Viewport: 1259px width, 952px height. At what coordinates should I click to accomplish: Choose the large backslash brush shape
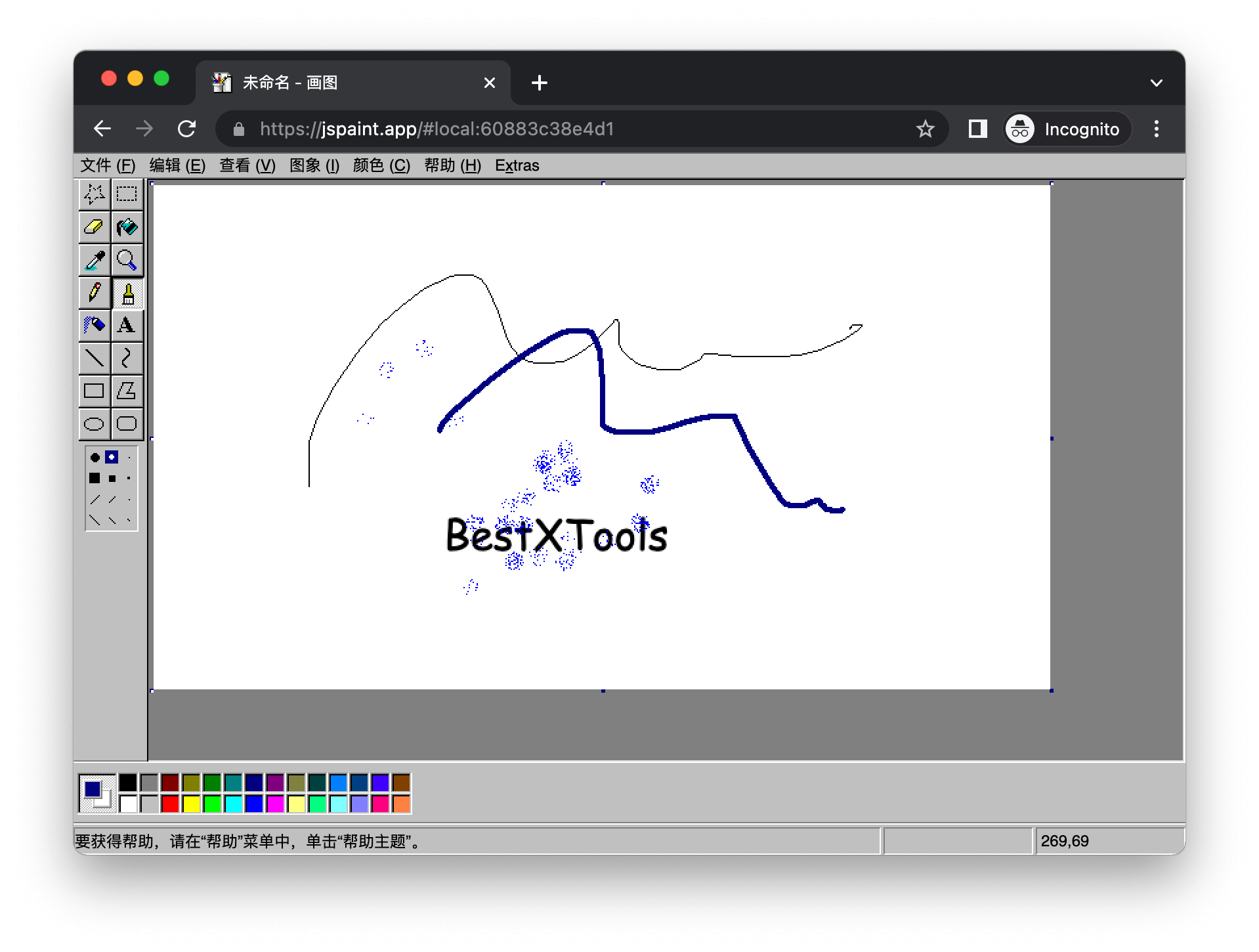pyautogui.click(x=95, y=521)
